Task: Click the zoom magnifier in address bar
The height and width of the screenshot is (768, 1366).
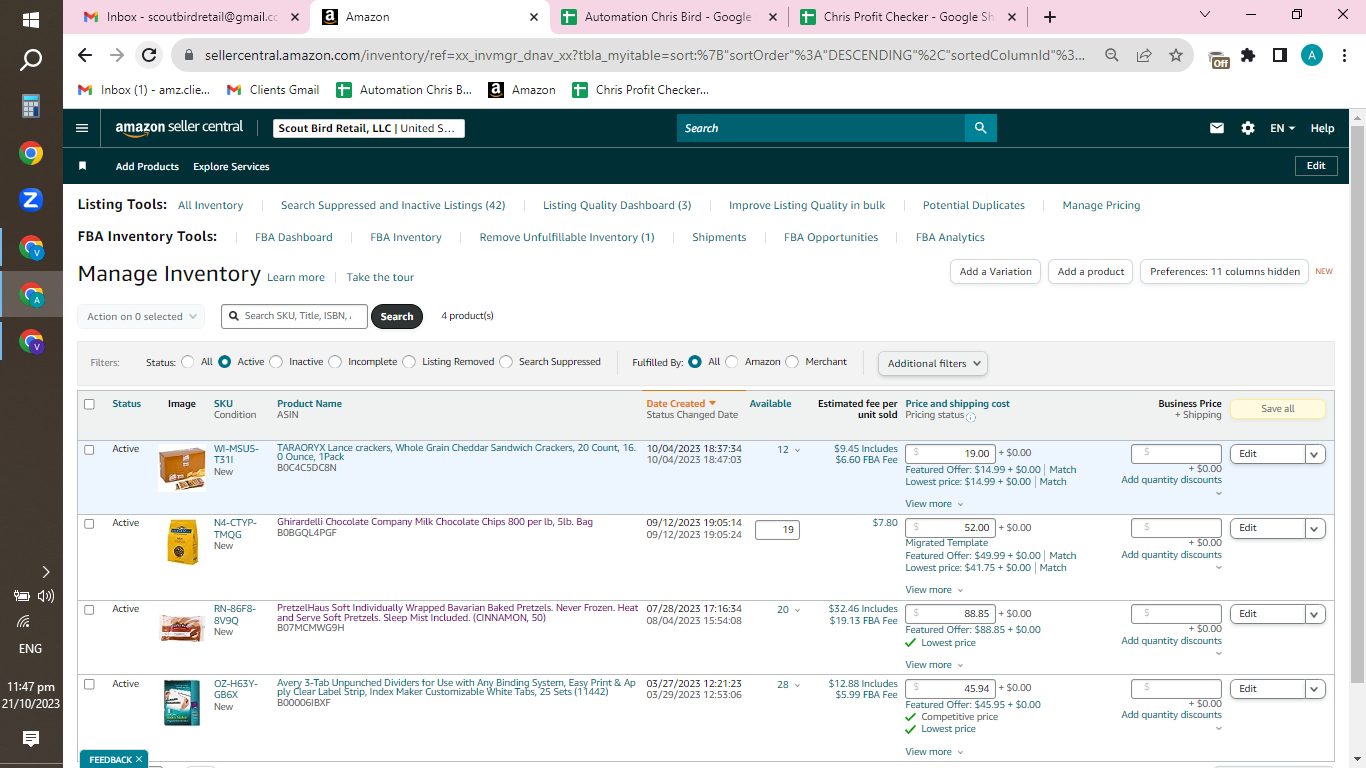Action: (x=1112, y=56)
